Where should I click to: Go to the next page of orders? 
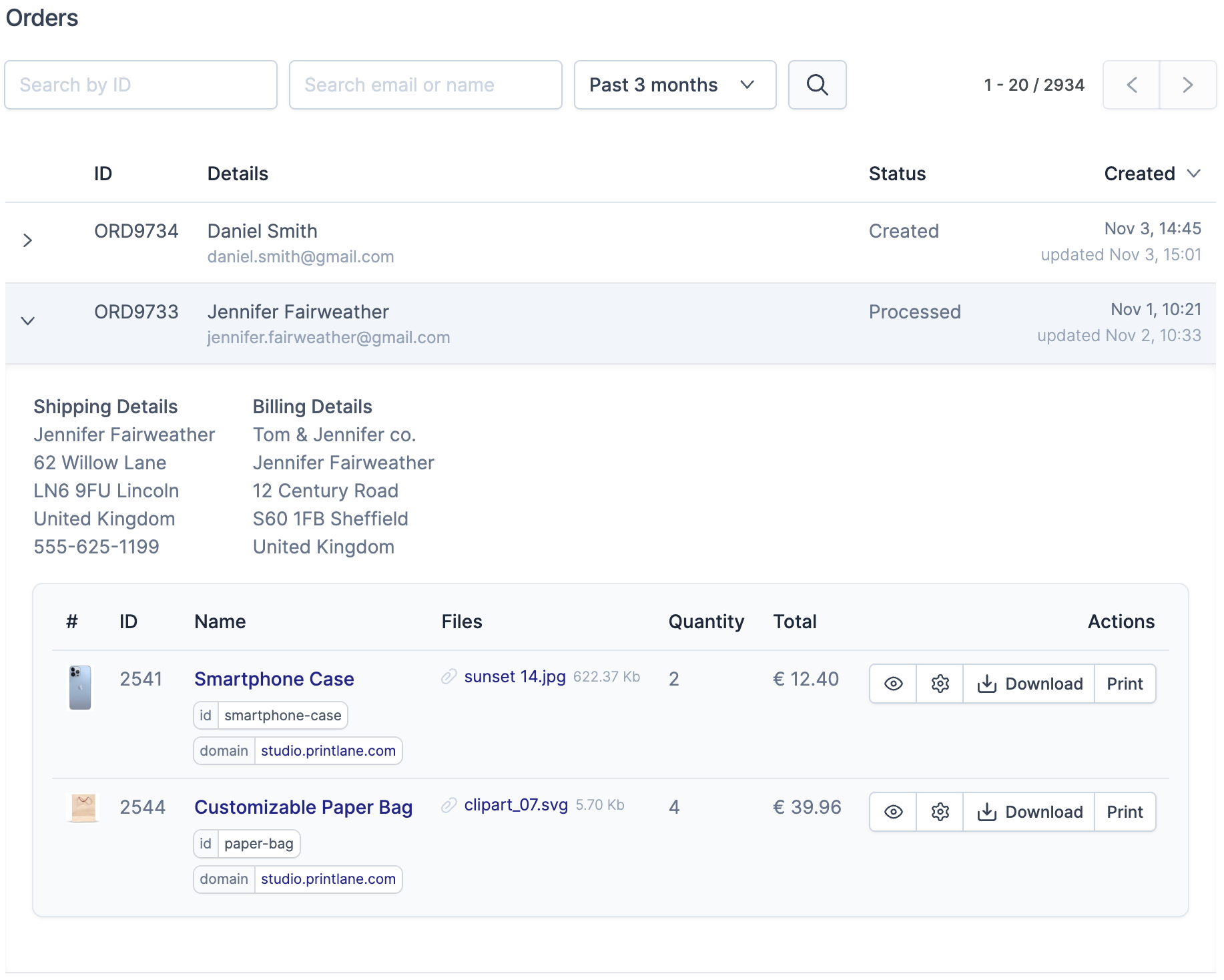pyautogui.click(x=1187, y=85)
